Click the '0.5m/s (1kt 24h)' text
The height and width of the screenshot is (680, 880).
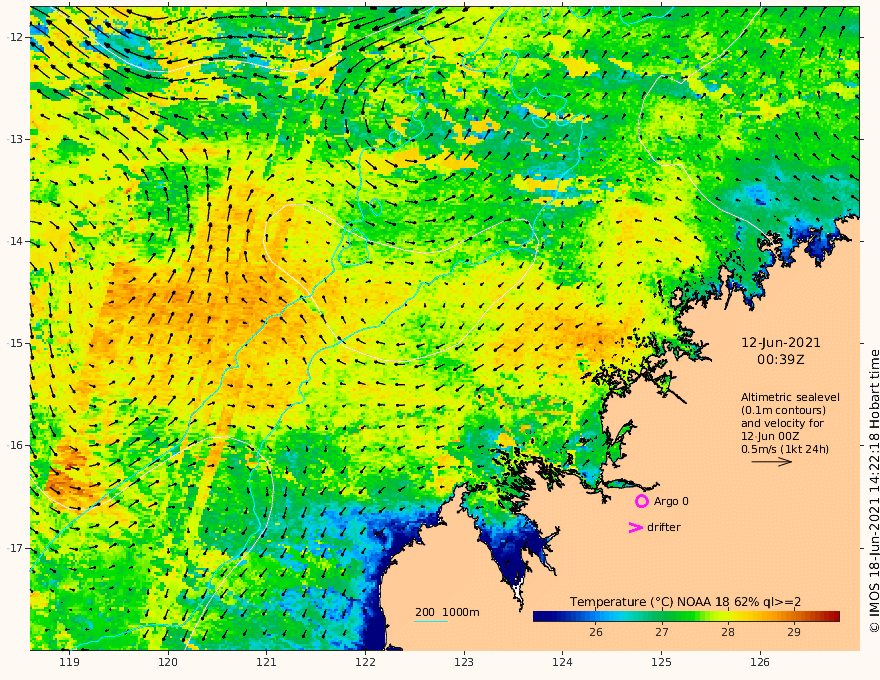point(785,449)
